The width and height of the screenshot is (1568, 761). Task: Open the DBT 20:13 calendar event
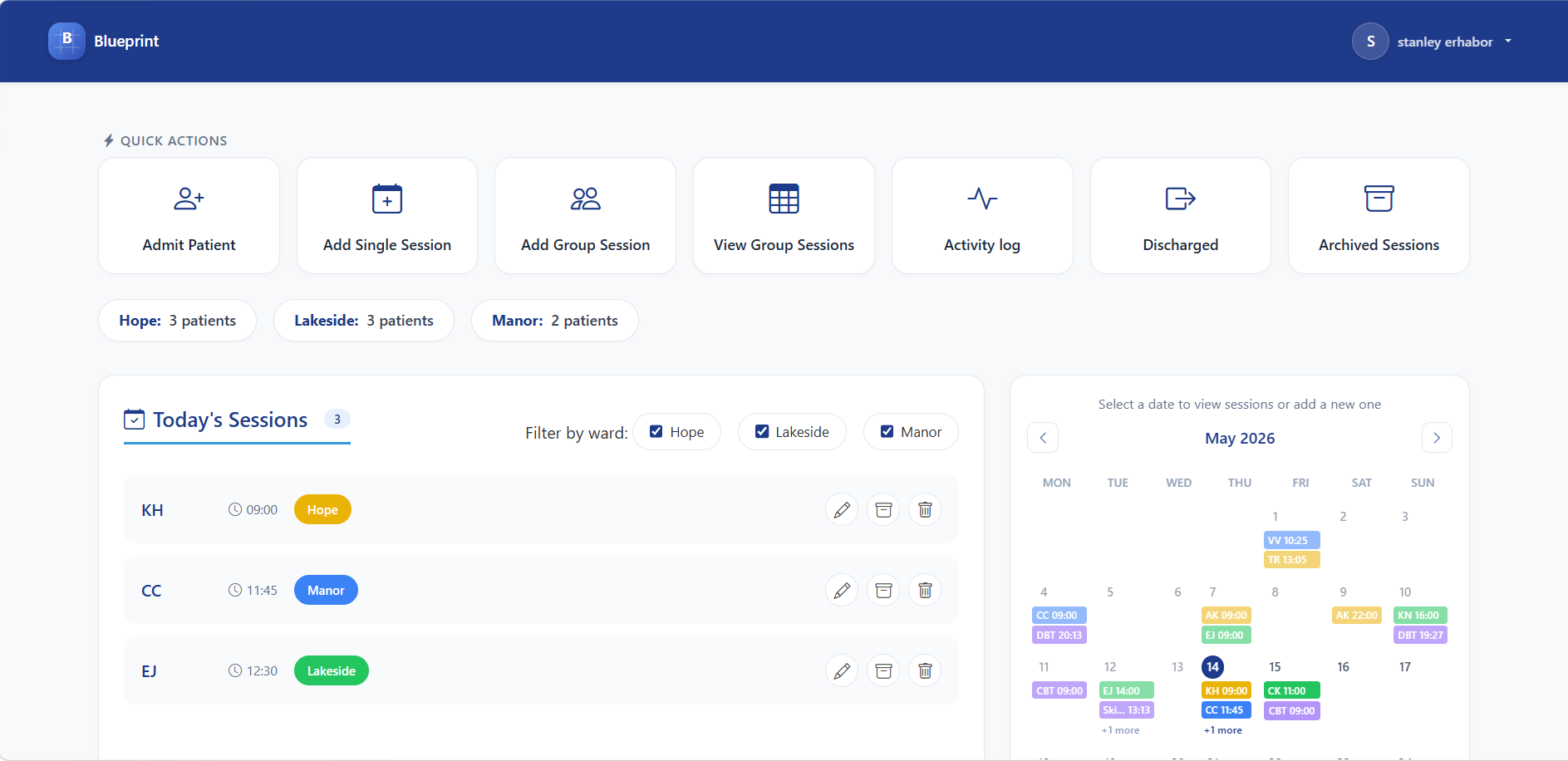1059,636
